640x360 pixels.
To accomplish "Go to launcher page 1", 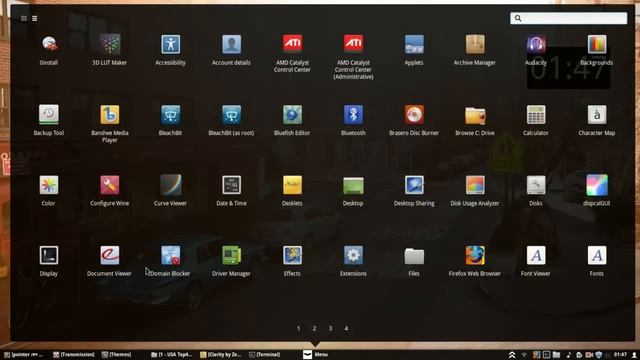I will coord(298,328).
